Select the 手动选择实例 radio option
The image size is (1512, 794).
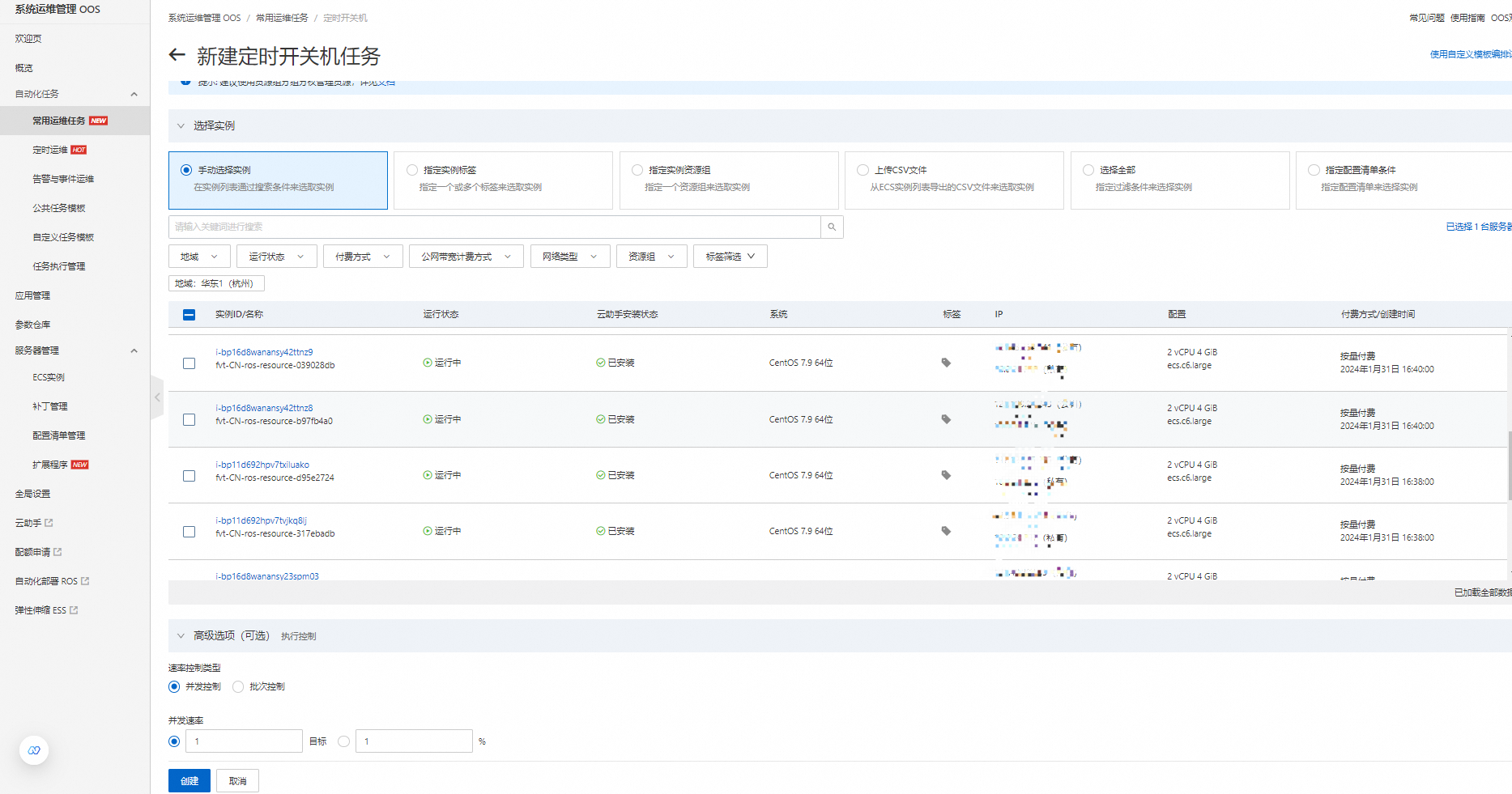[x=186, y=170]
